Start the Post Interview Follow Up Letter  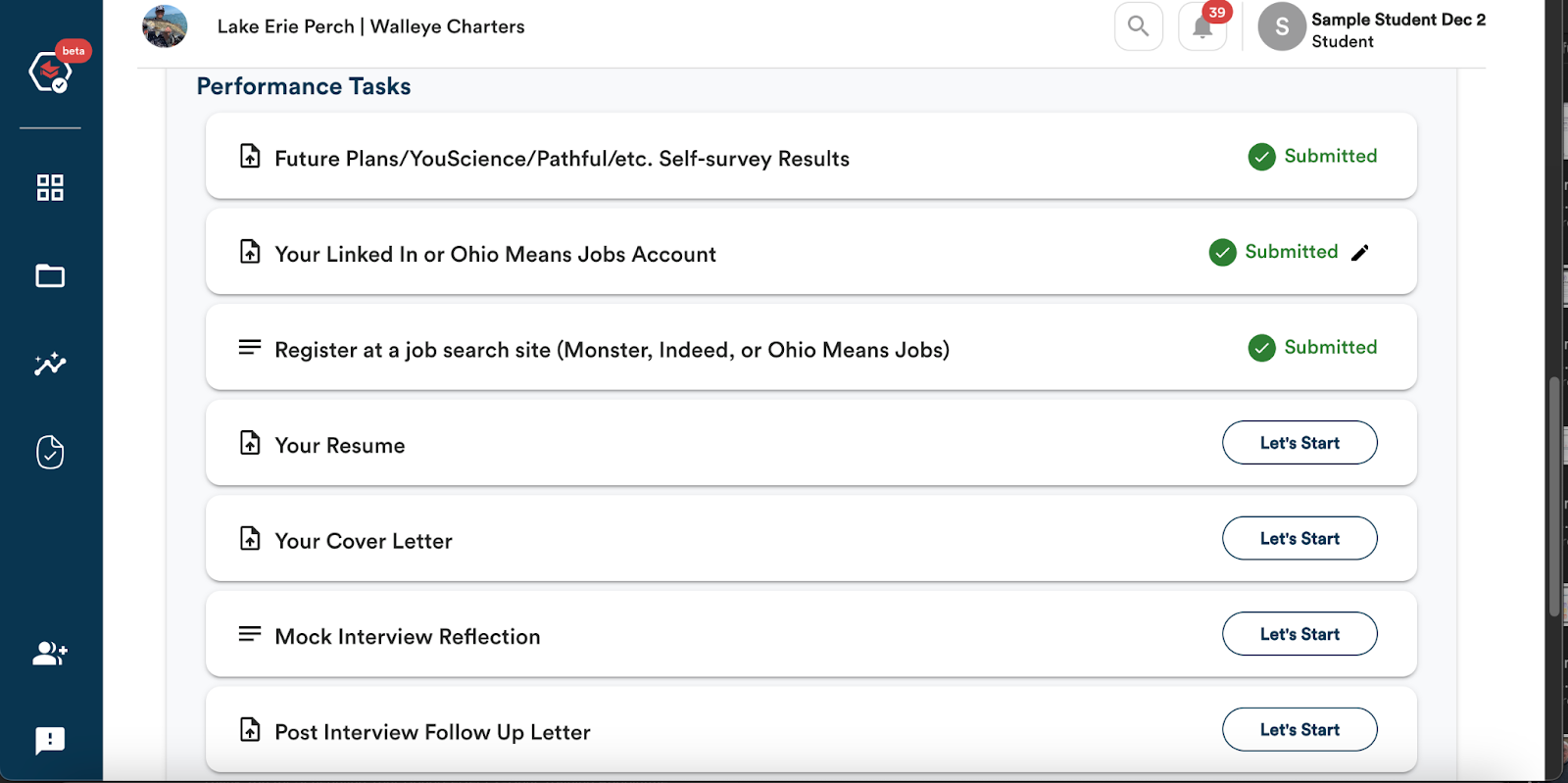(1299, 729)
